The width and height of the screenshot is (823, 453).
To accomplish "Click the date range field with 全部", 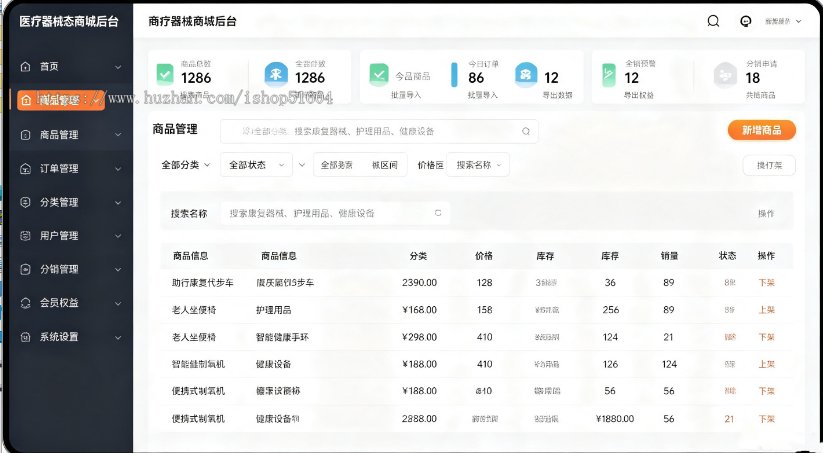I will pos(360,165).
